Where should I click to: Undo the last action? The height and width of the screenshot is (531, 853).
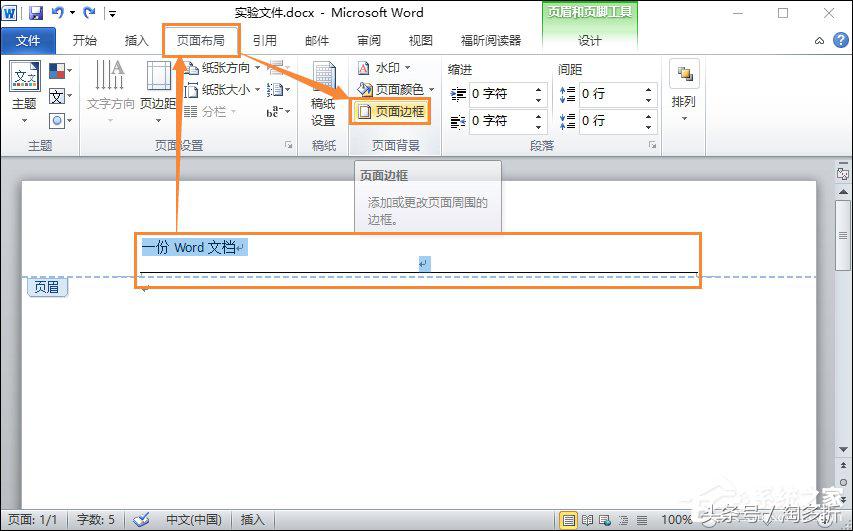coord(58,12)
